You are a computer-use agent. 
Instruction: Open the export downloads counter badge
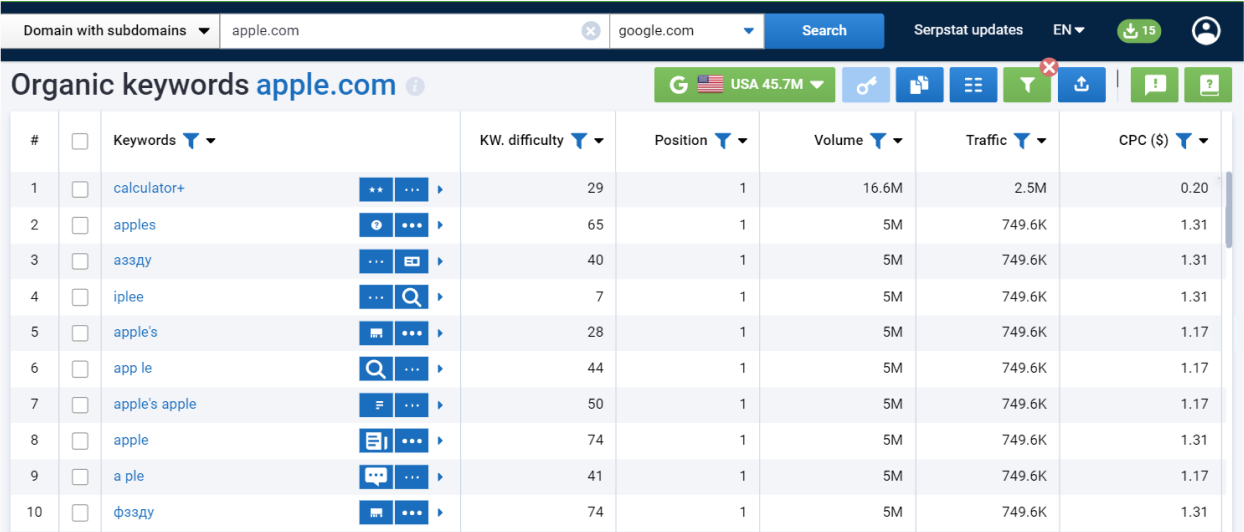(1139, 31)
